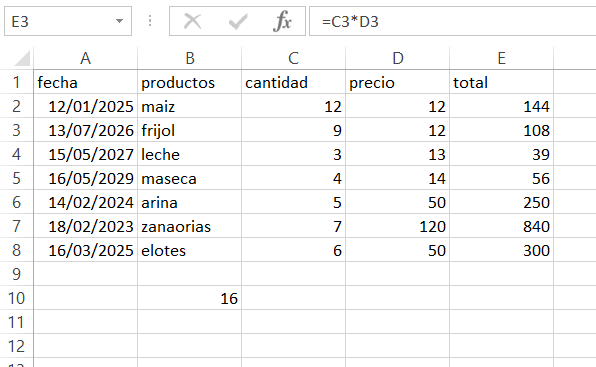Click the formula field showing =C3*D3
This screenshot has width=596, height=367.
452,22
